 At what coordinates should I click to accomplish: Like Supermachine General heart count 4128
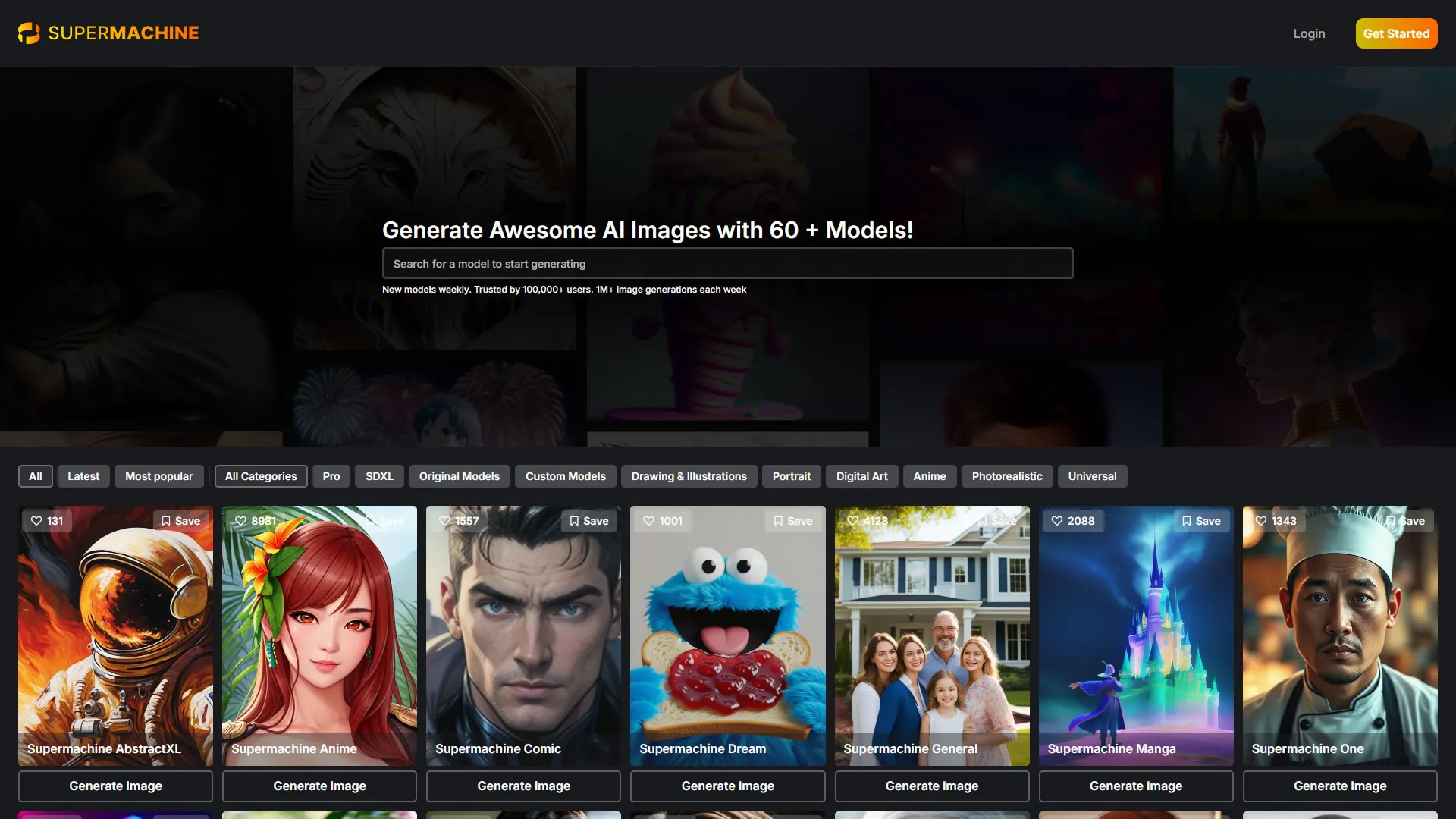point(867,521)
